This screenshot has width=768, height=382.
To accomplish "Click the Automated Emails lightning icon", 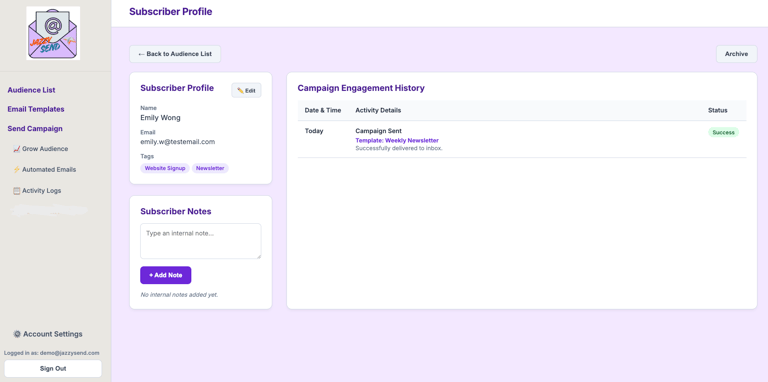I will pyautogui.click(x=16, y=169).
